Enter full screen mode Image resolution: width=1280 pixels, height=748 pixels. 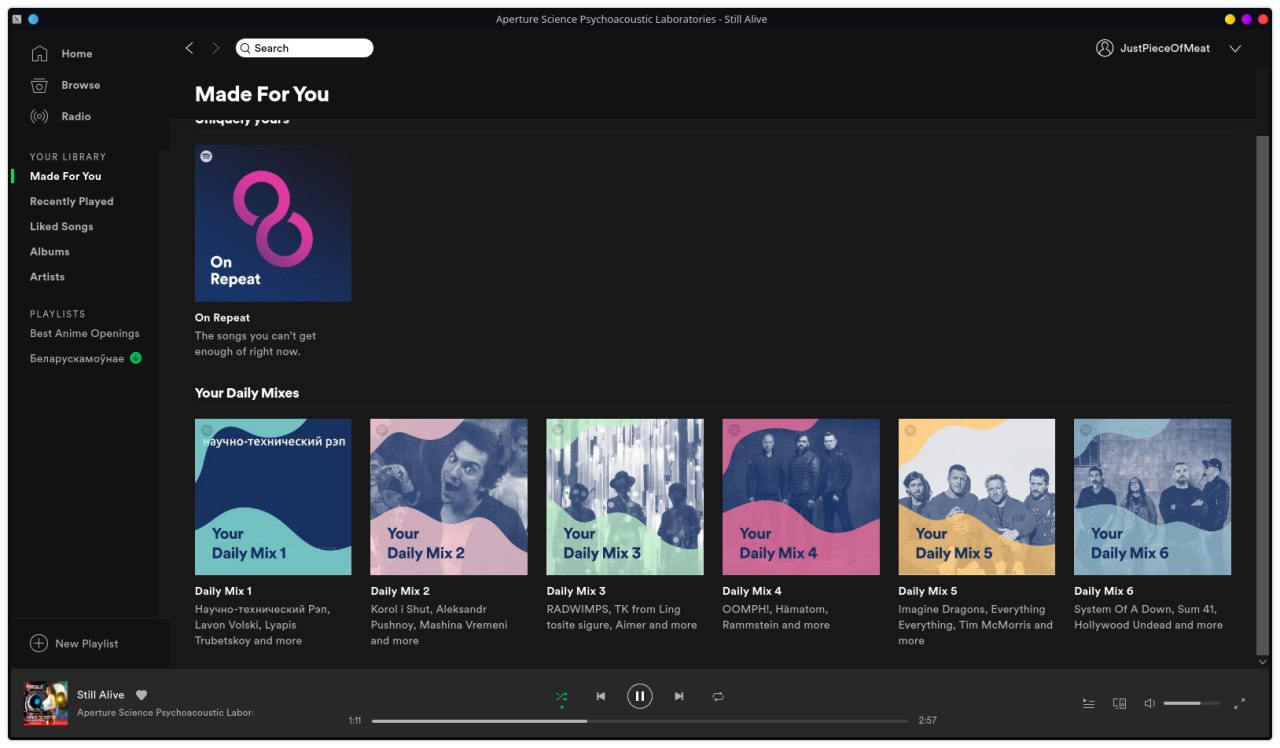[x=1240, y=703]
